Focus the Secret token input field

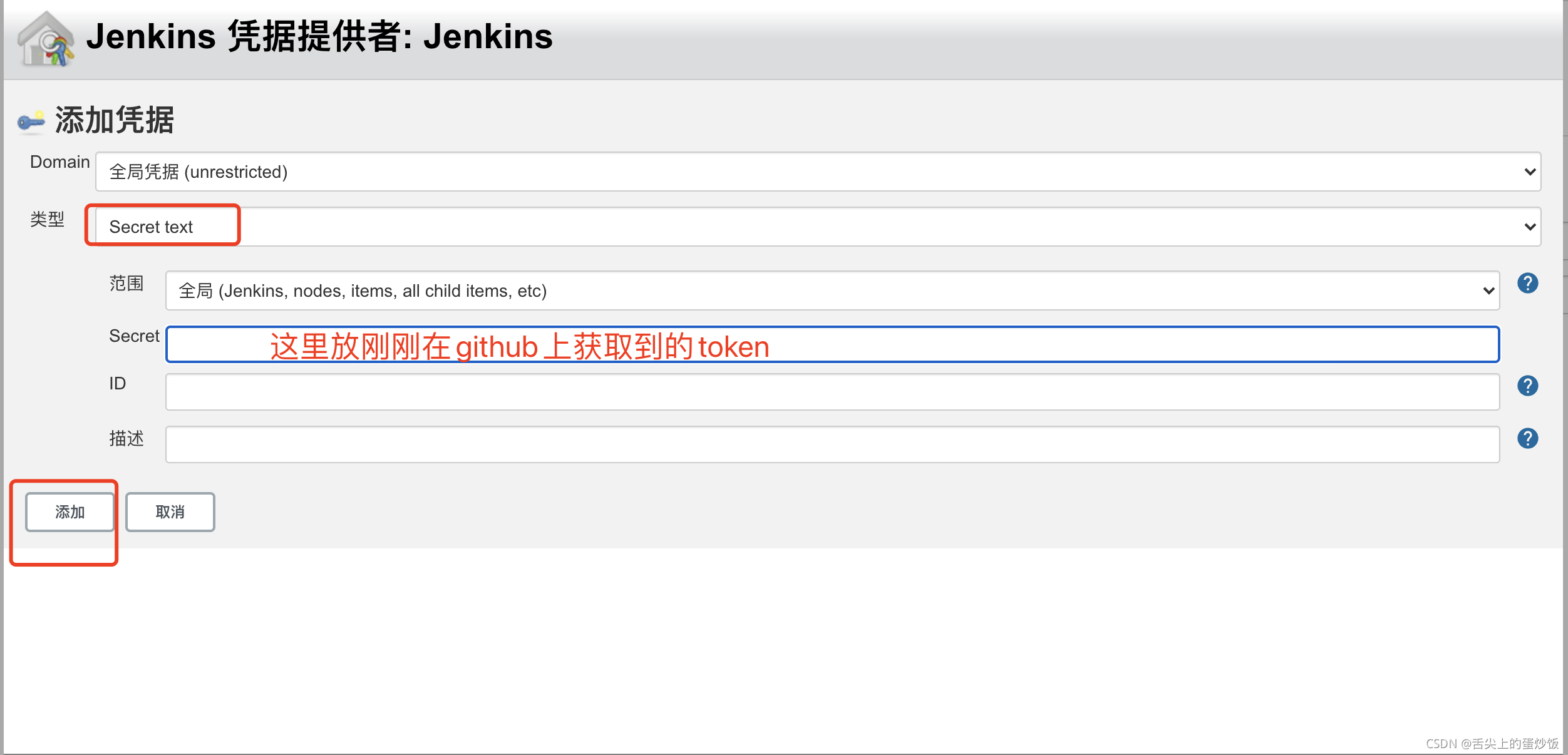click(x=832, y=344)
